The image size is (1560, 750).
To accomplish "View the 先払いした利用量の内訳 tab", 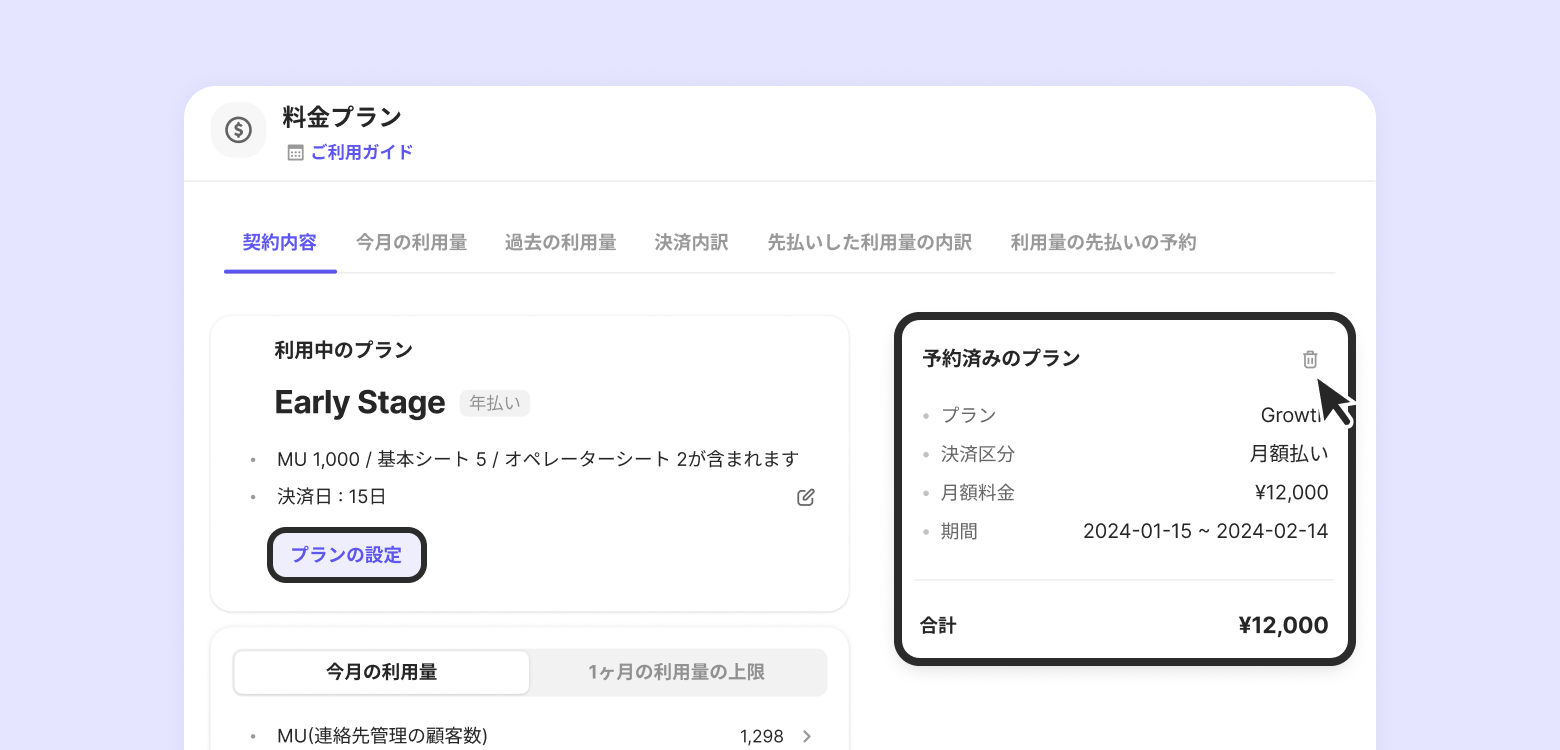I will coord(869,242).
